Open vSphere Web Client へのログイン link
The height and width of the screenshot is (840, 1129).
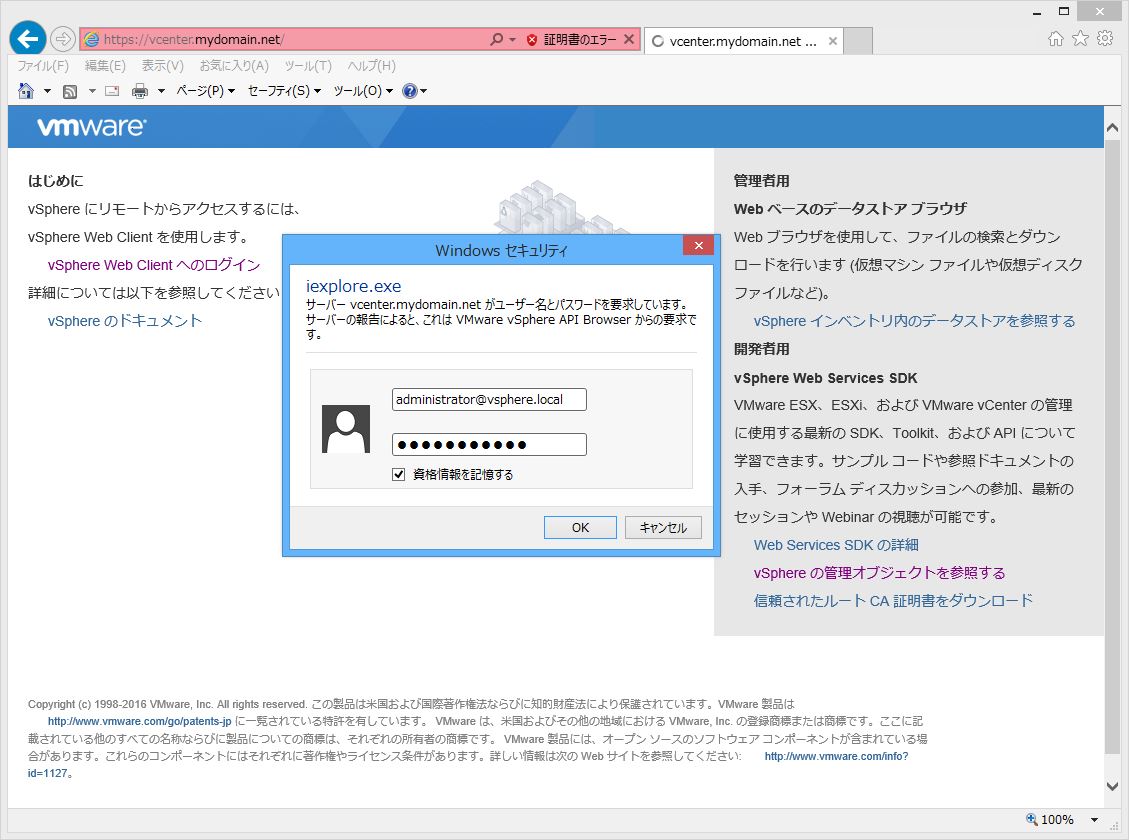point(154,265)
